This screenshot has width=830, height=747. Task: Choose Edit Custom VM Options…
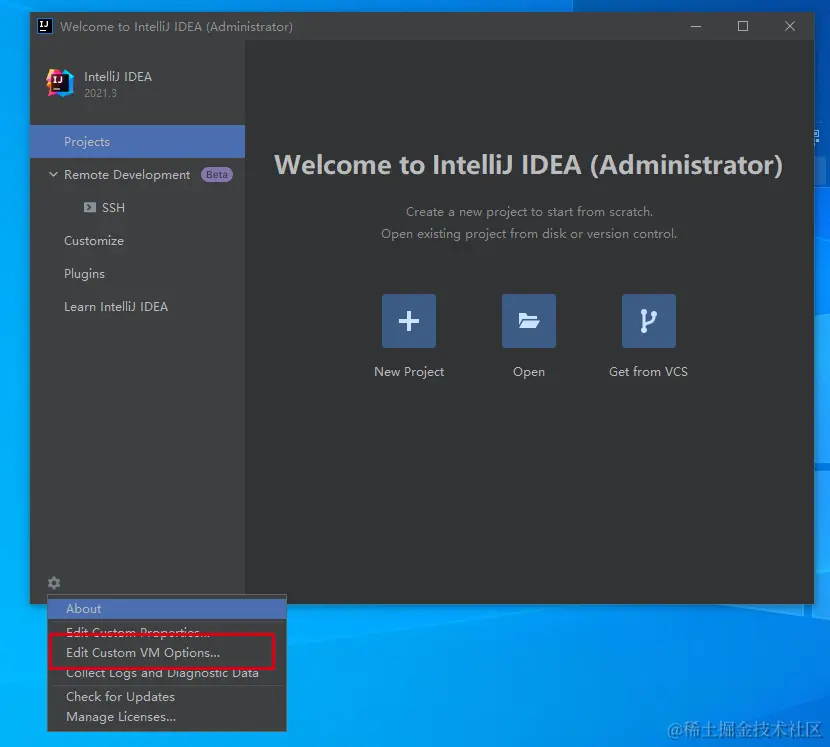pyautogui.click(x=167, y=653)
